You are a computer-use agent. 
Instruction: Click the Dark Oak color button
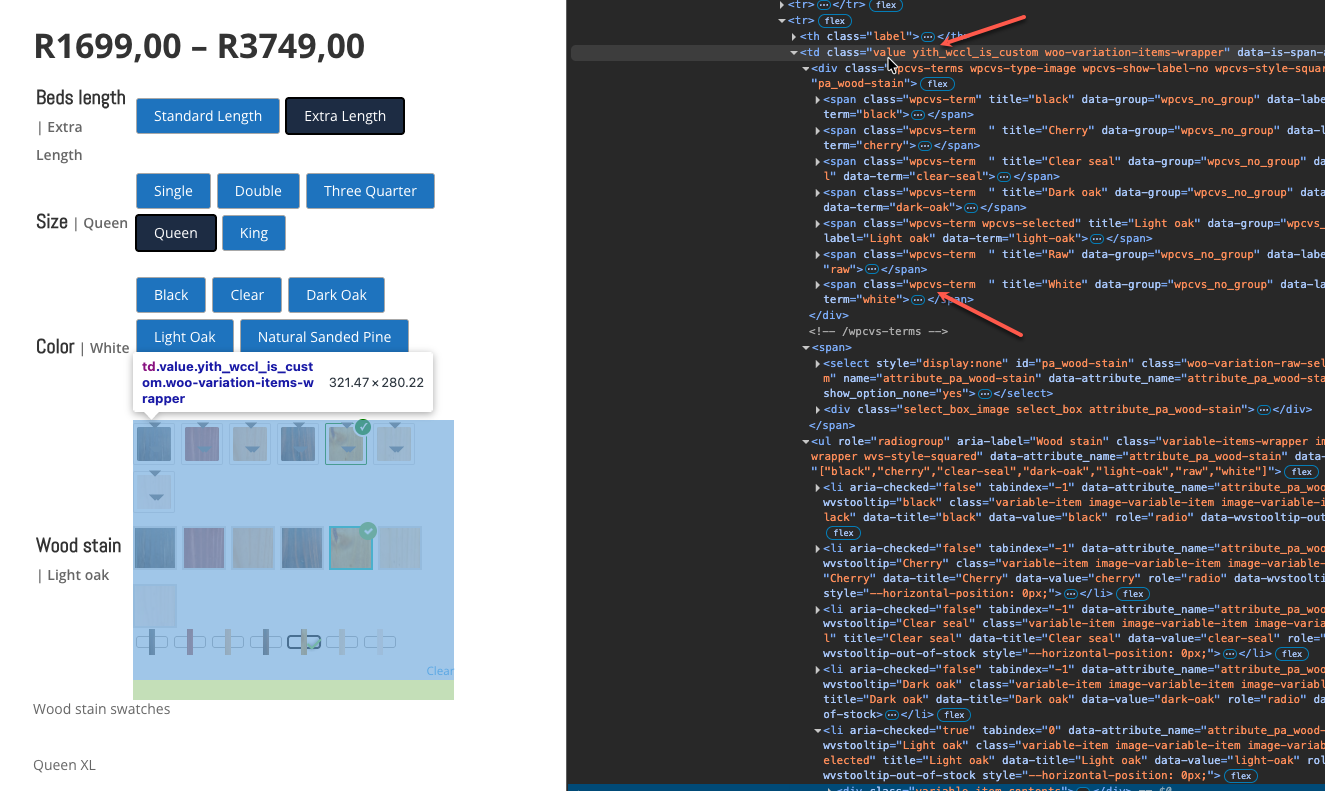[x=336, y=295]
